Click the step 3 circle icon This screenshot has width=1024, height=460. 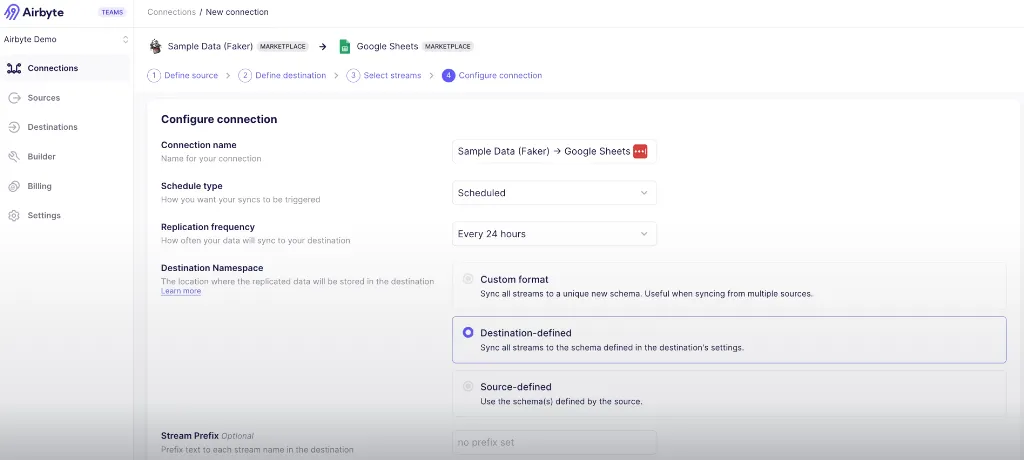353,75
